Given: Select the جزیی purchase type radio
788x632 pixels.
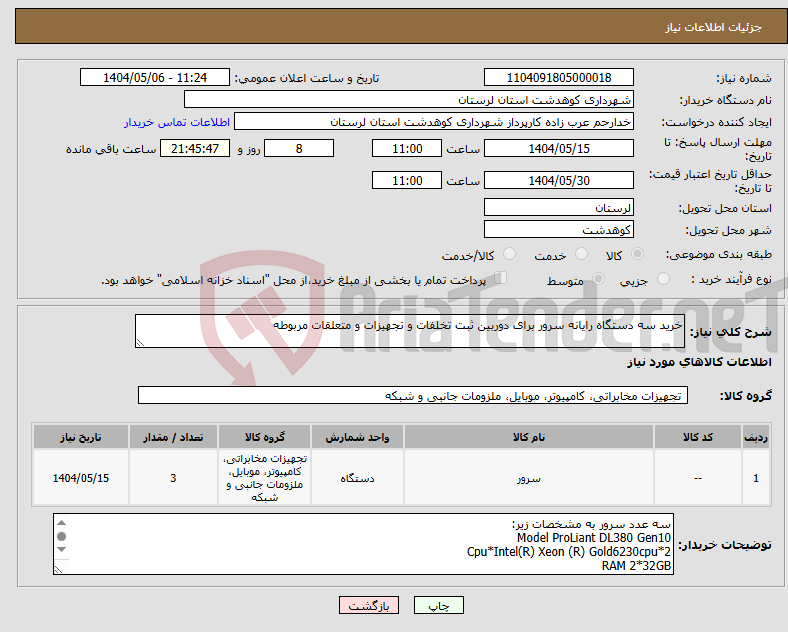Looking at the screenshot, I should pos(663,278).
